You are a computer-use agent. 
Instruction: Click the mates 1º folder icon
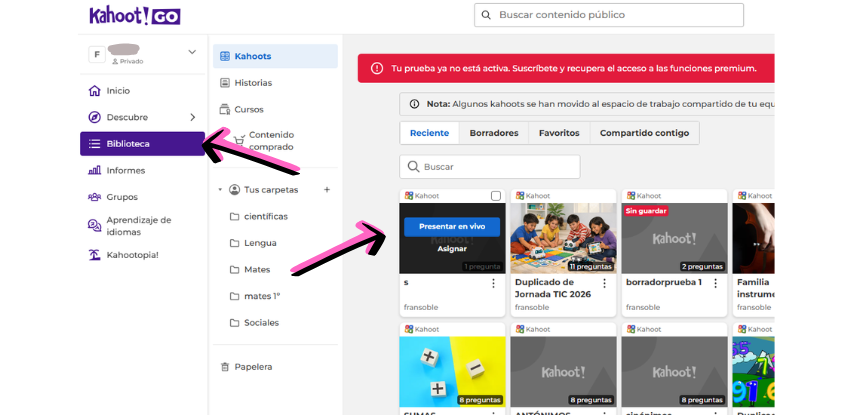(x=234, y=296)
